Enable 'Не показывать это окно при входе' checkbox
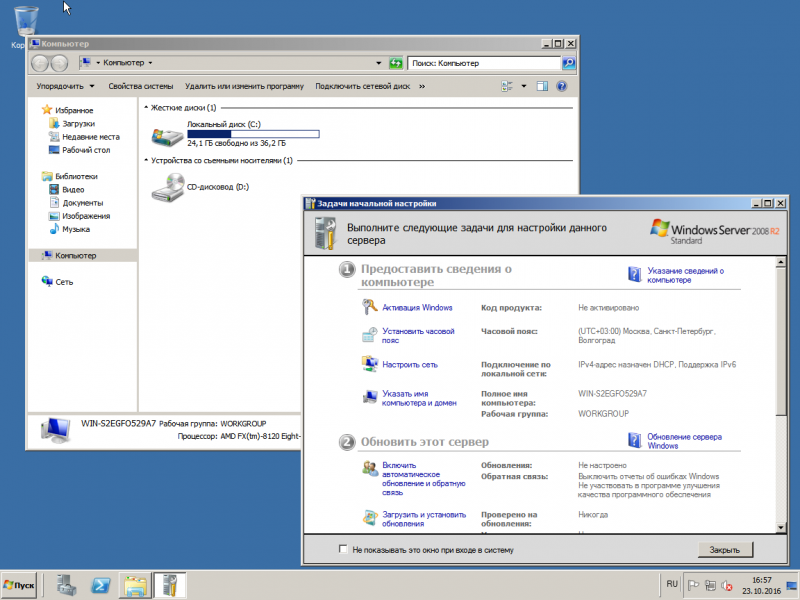 click(x=343, y=549)
